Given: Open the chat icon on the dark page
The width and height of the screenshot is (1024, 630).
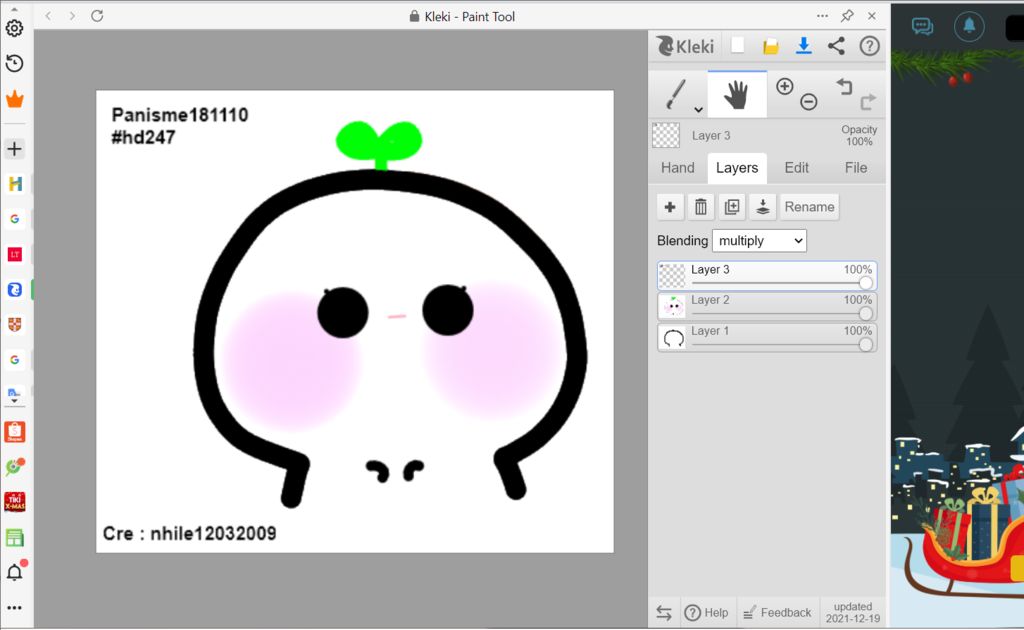Looking at the screenshot, I should (922, 27).
